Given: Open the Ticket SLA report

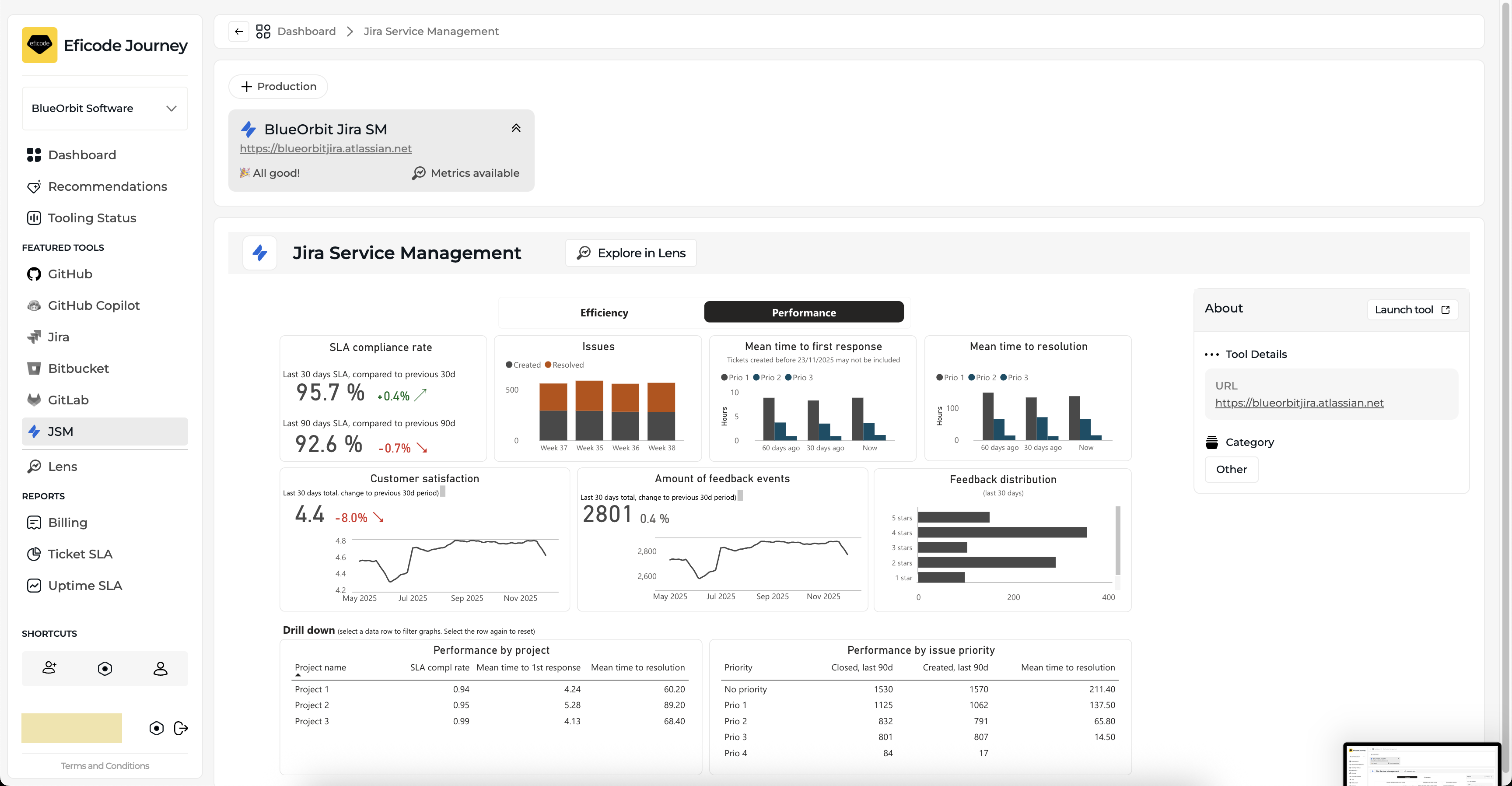Looking at the screenshot, I should tap(80, 554).
